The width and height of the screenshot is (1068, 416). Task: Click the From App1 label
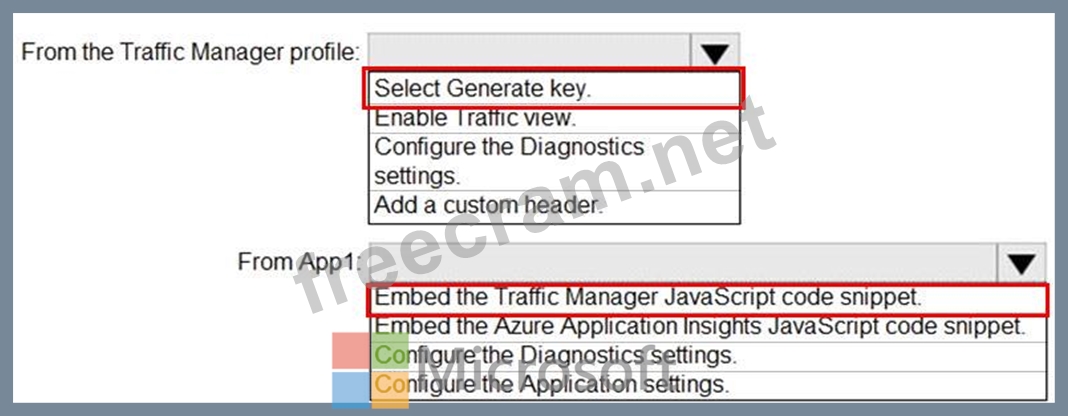tap(299, 262)
